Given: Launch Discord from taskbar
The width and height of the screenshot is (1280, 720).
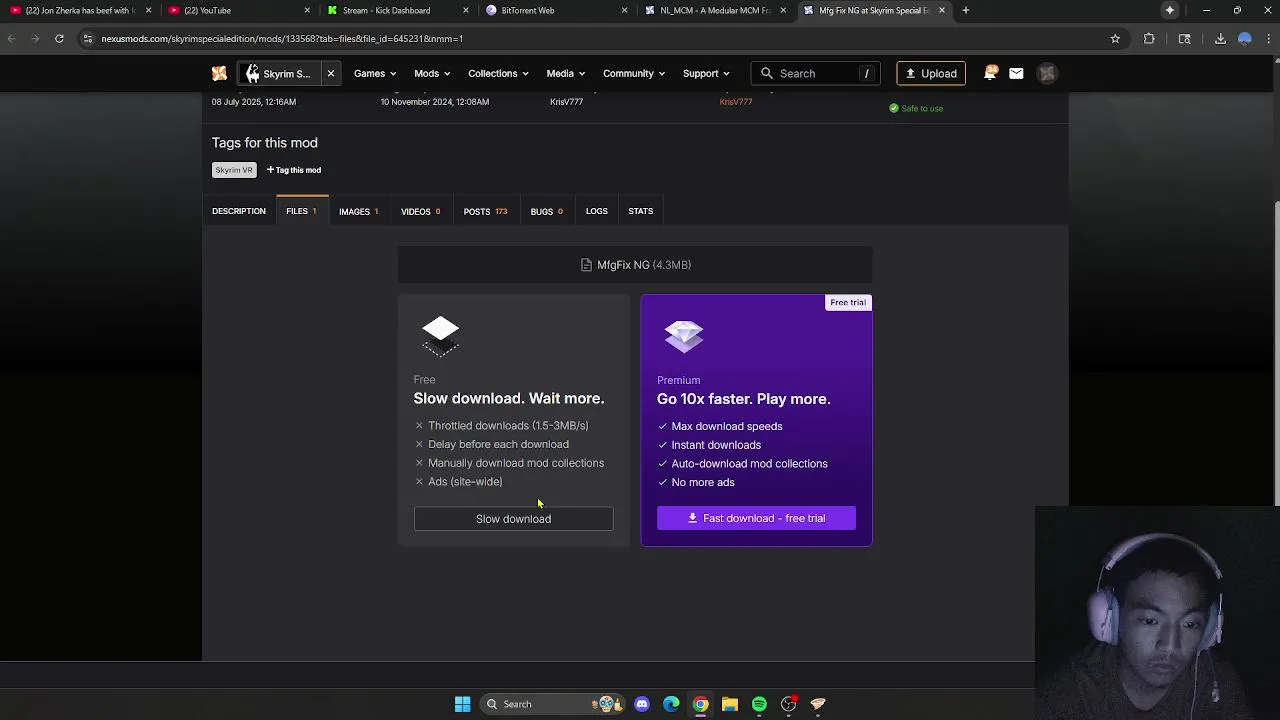Looking at the screenshot, I should 642,704.
